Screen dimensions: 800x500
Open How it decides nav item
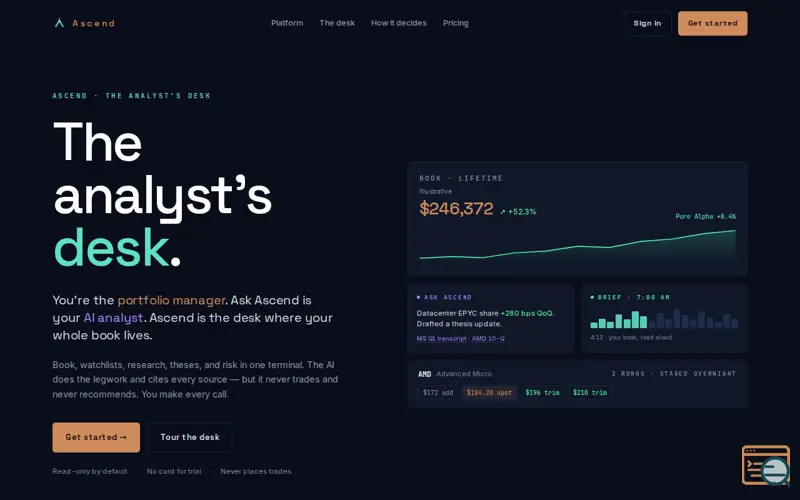[398, 23]
